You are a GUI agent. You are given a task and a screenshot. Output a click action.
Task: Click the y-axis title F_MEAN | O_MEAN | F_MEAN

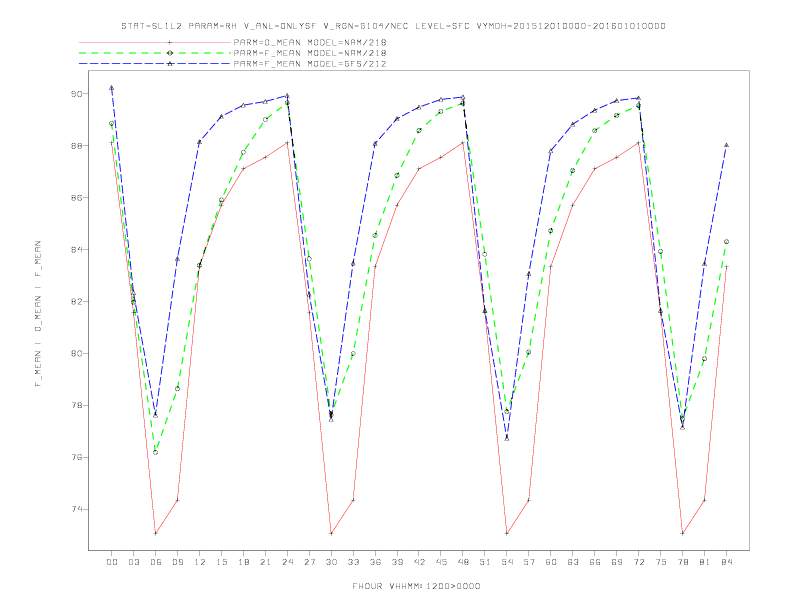pos(38,314)
